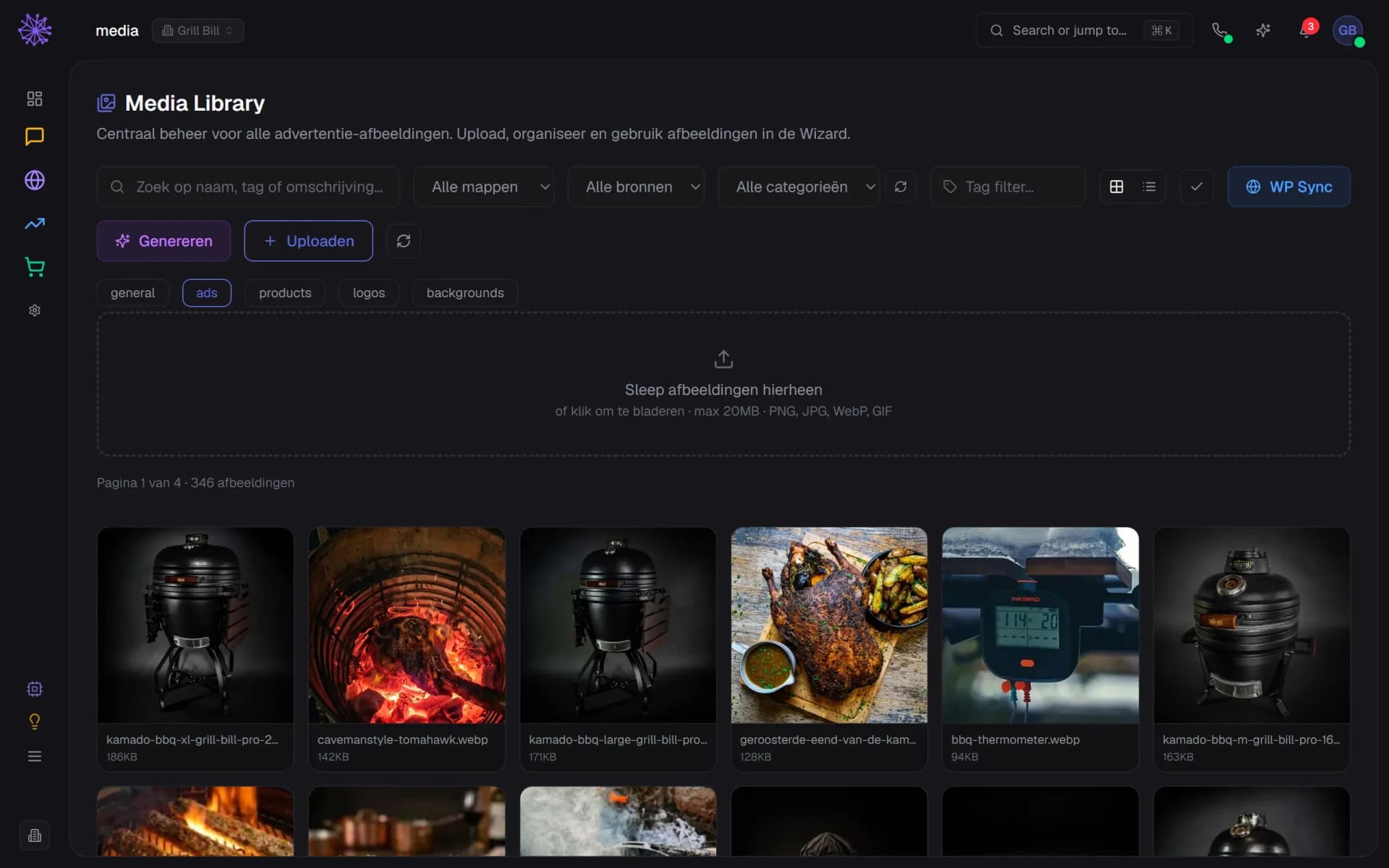Open the Alle mappen dropdown
The image size is (1389, 868).
[x=484, y=187]
